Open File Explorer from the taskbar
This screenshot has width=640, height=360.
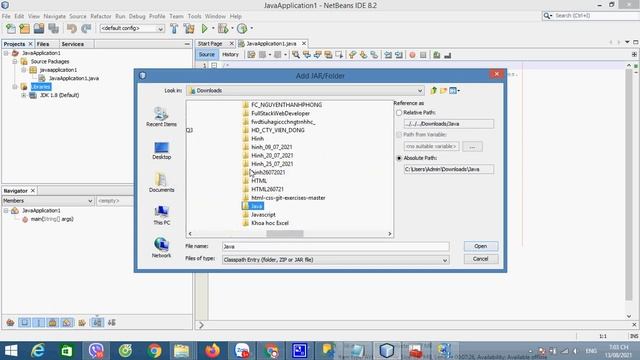(181, 351)
